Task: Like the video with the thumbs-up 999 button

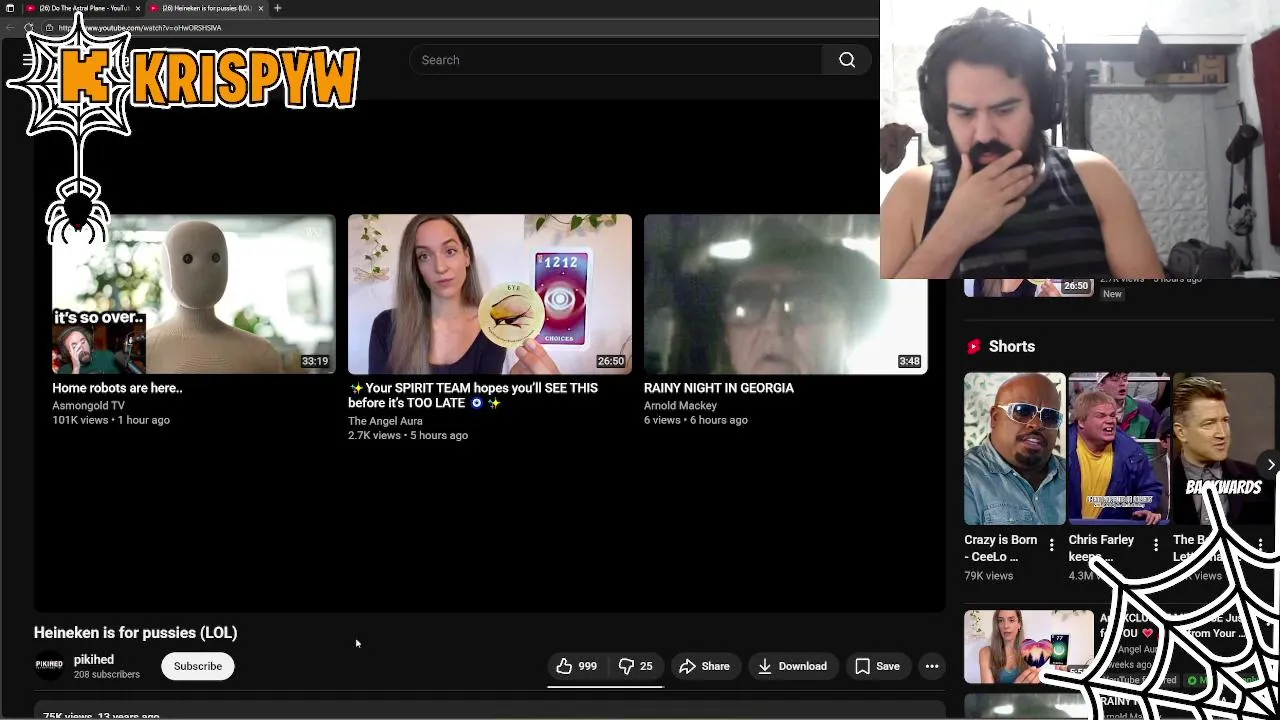Action: (x=577, y=666)
